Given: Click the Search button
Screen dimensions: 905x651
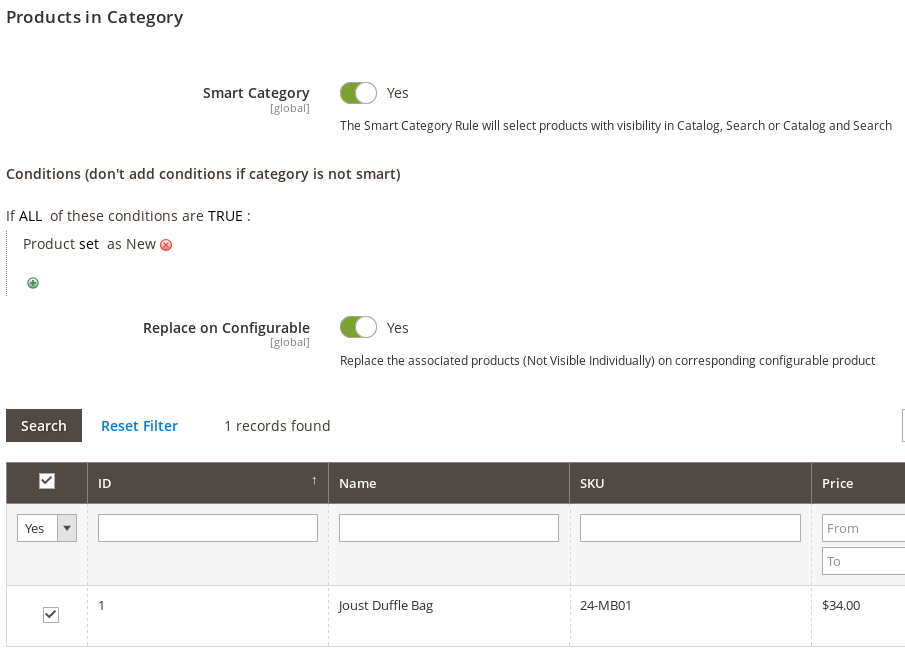Looking at the screenshot, I should [x=44, y=425].
